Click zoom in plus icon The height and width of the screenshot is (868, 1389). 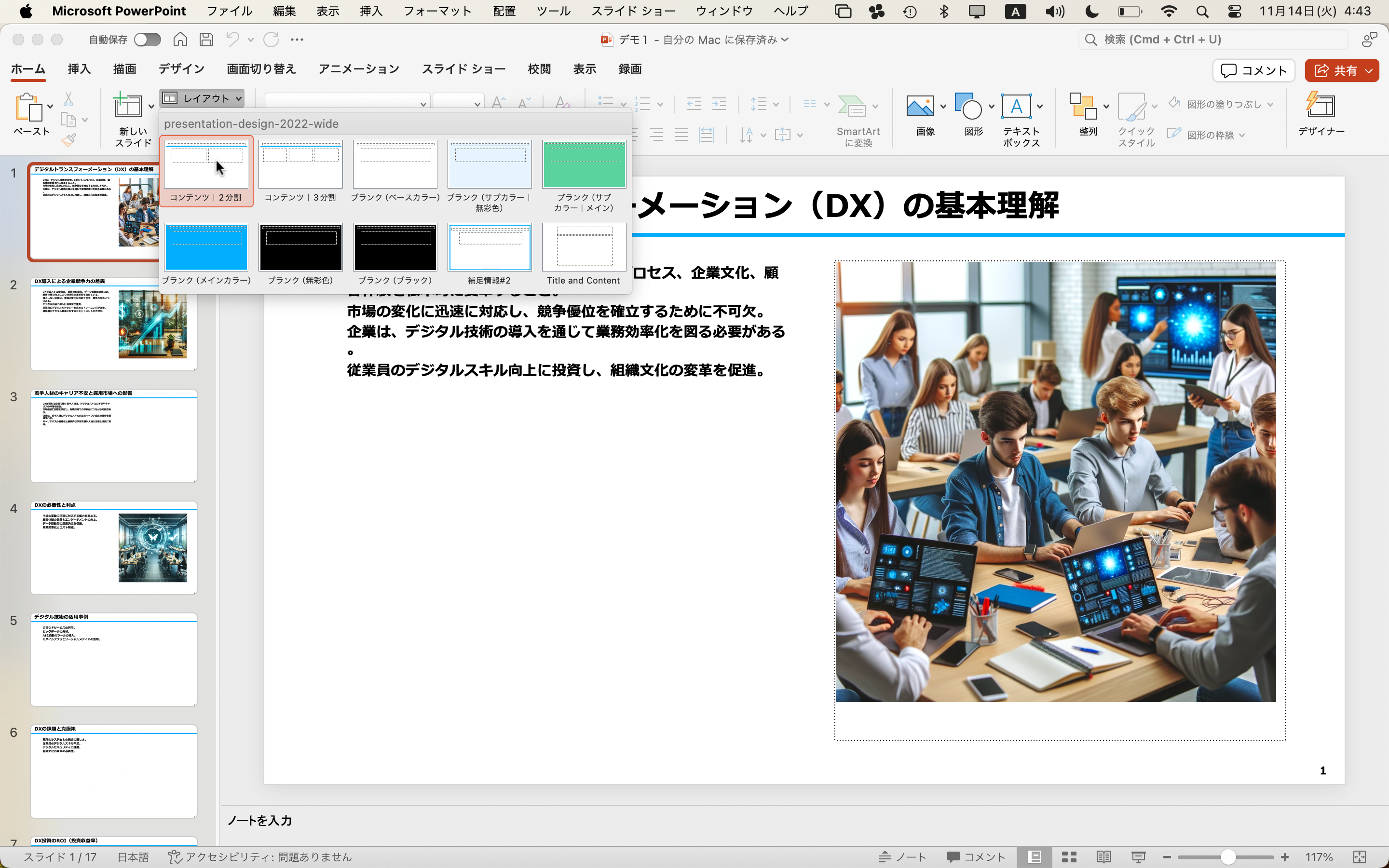point(1284,857)
